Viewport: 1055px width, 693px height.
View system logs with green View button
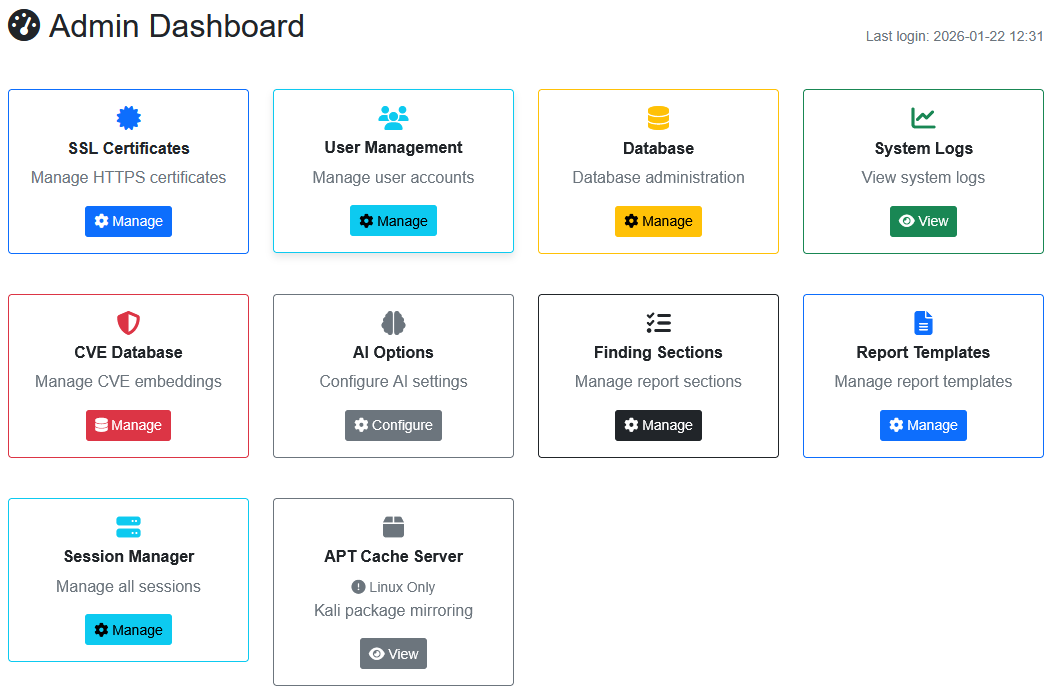[x=923, y=221]
